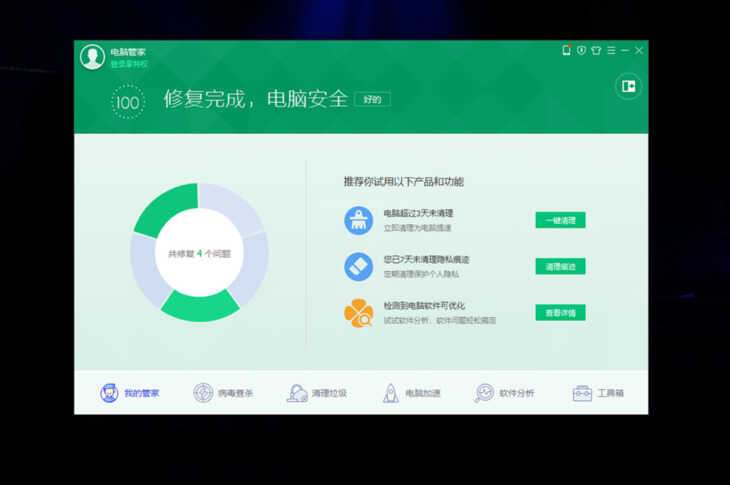Close the 电脑管家 window

pyautogui.click(x=639, y=50)
